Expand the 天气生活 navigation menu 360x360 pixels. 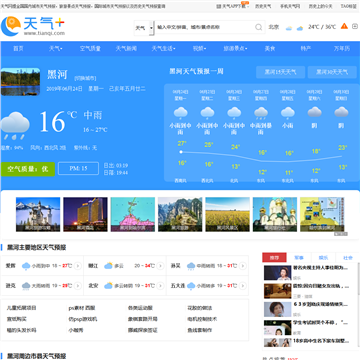pyautogui.click(x=163, y=48)
